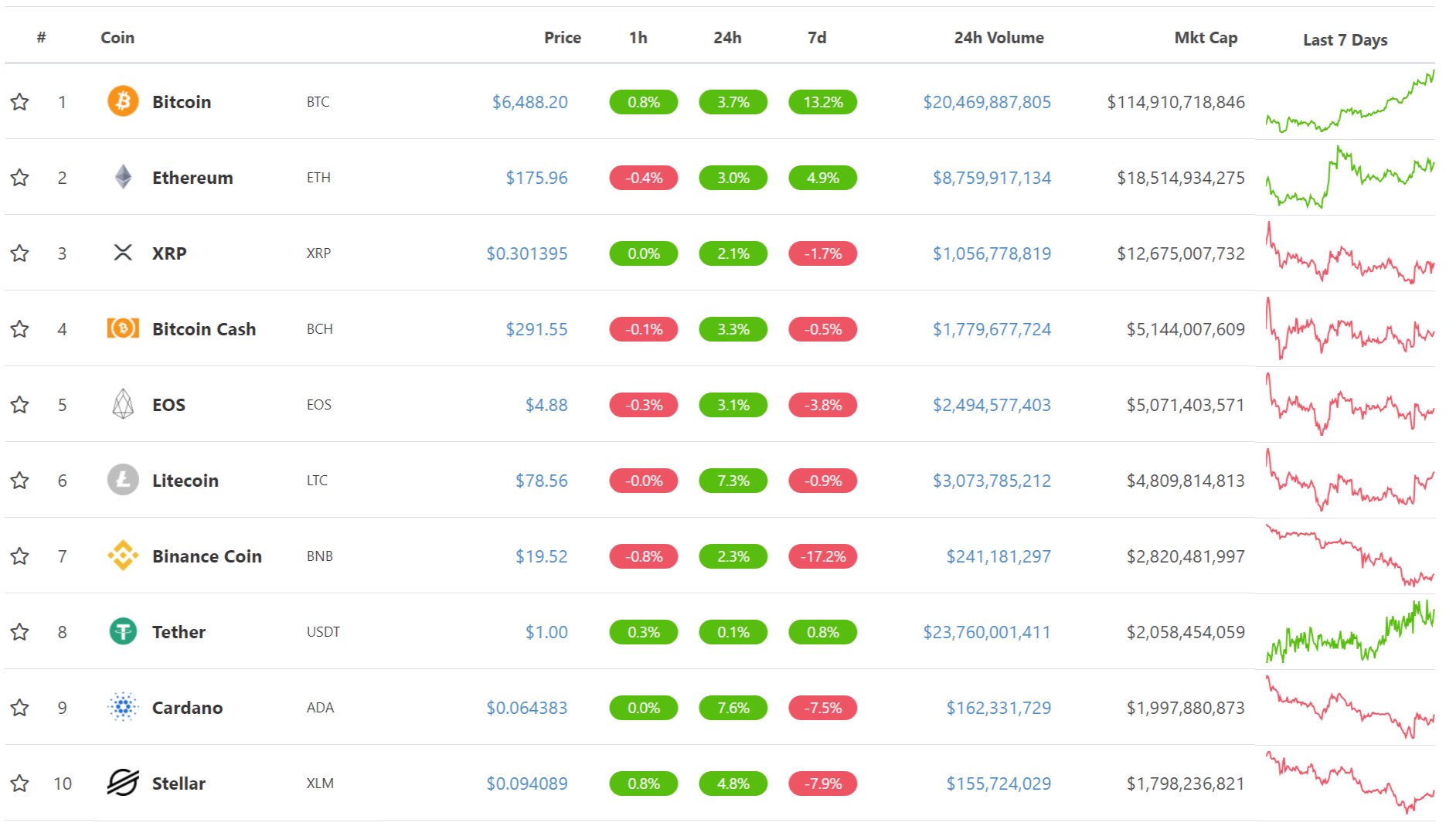
Task: Click the Bitcoin logo icon
Action: click(123, 101)
